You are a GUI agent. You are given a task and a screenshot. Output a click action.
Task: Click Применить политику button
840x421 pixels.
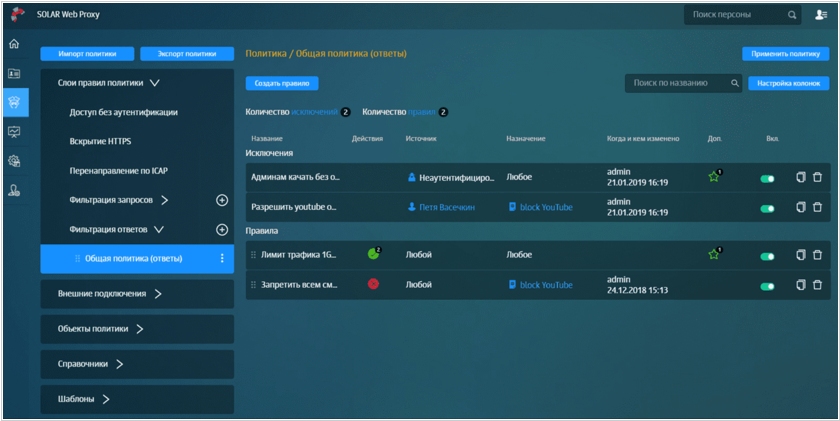pyautogui.click(x=785, y=54)
